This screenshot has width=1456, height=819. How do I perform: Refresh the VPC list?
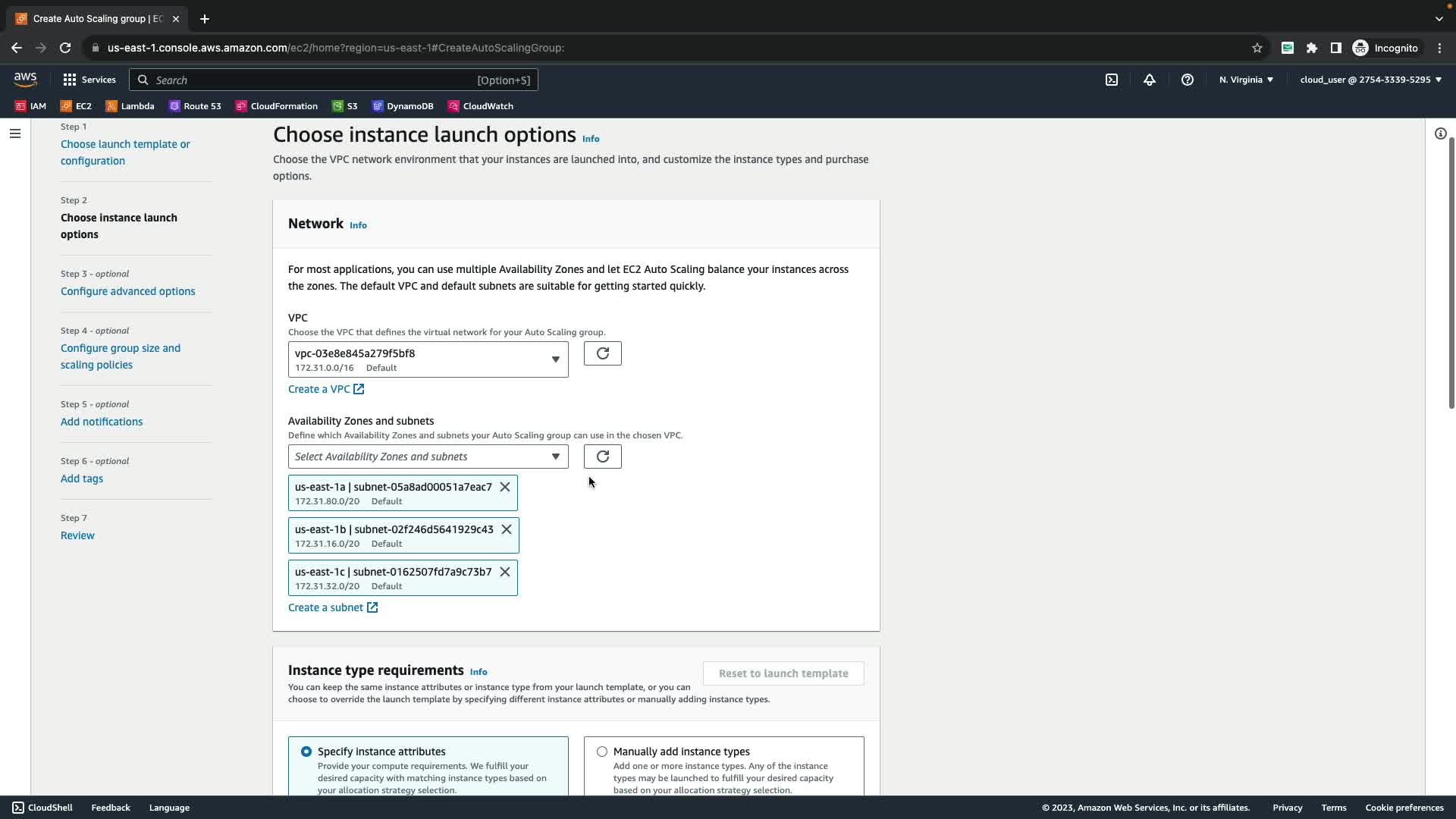[602, 353]
